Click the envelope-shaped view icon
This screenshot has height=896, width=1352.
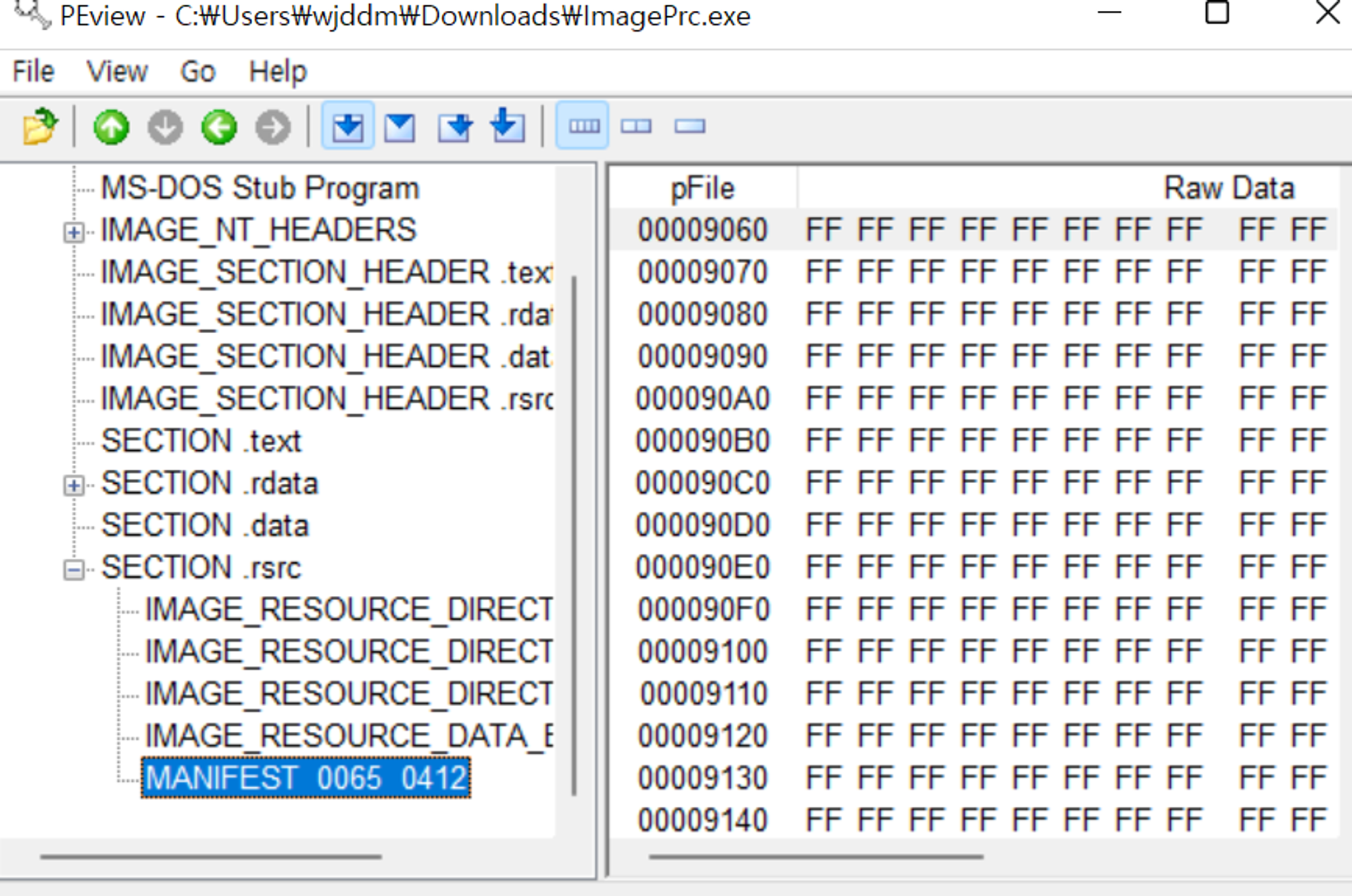point(400,127)
